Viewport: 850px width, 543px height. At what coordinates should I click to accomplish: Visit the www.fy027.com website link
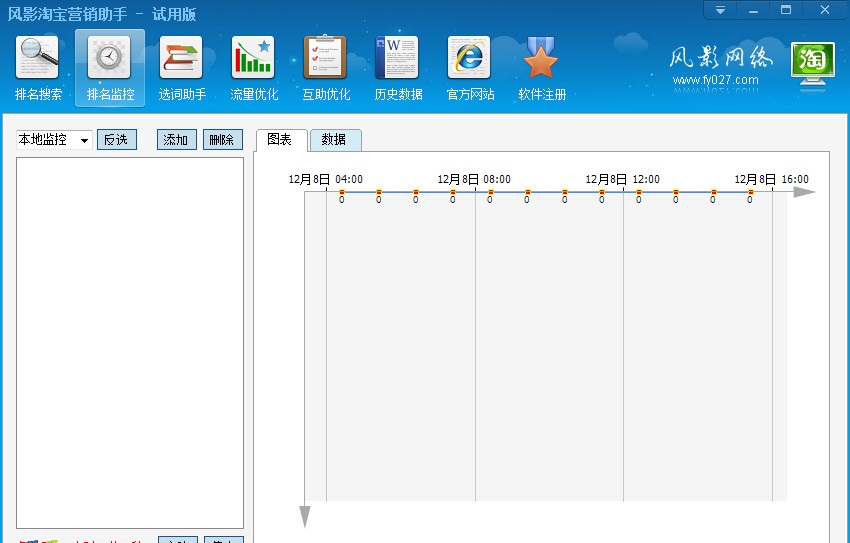click(x=715, y=80)
